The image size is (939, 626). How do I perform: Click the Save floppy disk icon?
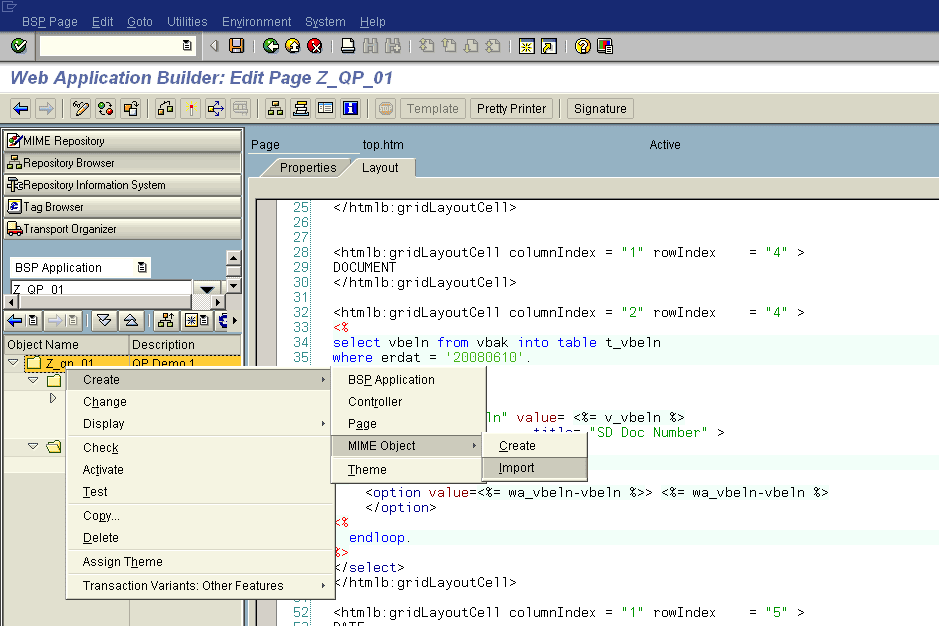point(237,46)
